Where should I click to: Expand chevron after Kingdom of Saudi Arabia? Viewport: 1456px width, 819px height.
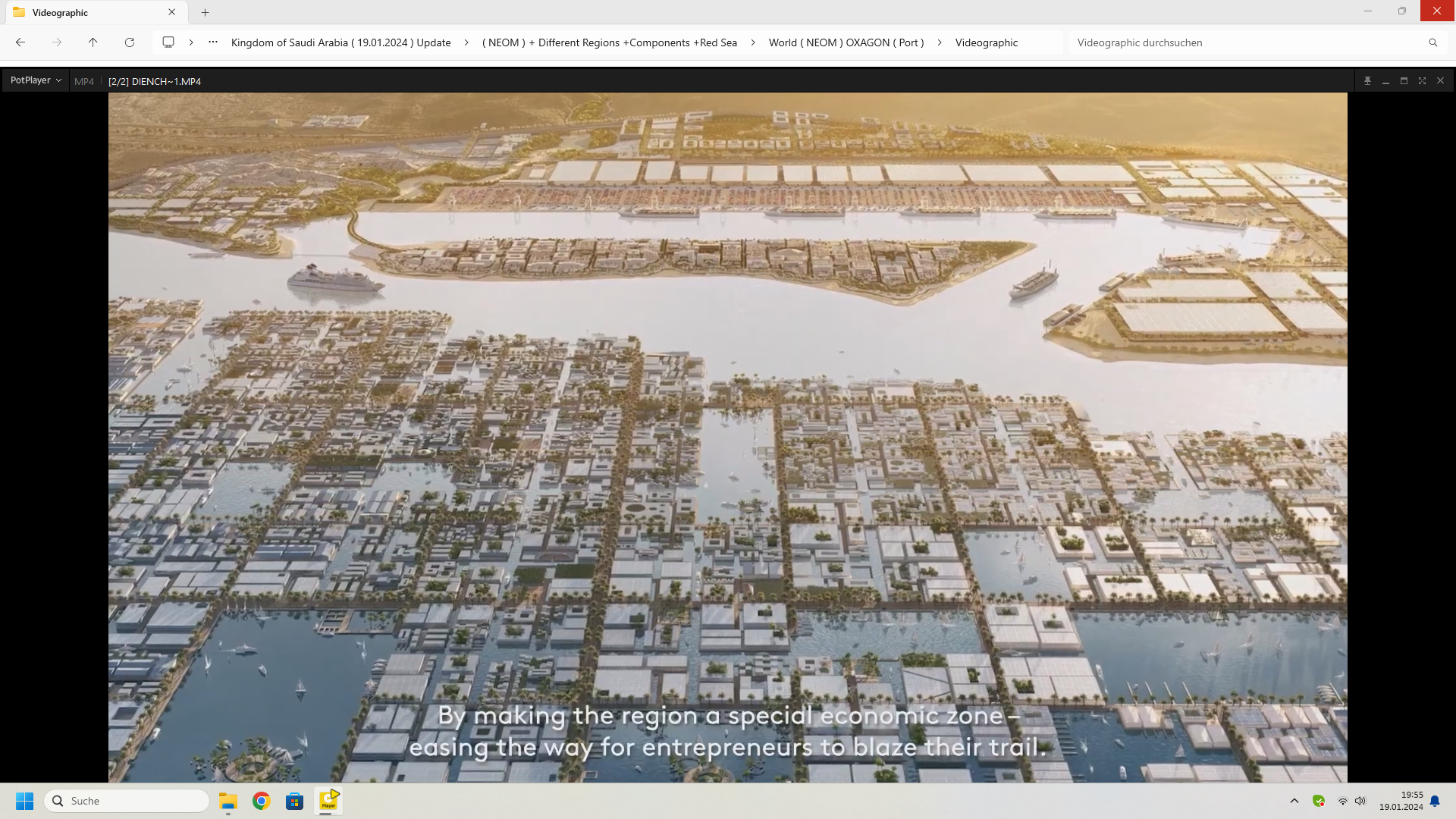point(466,42)
